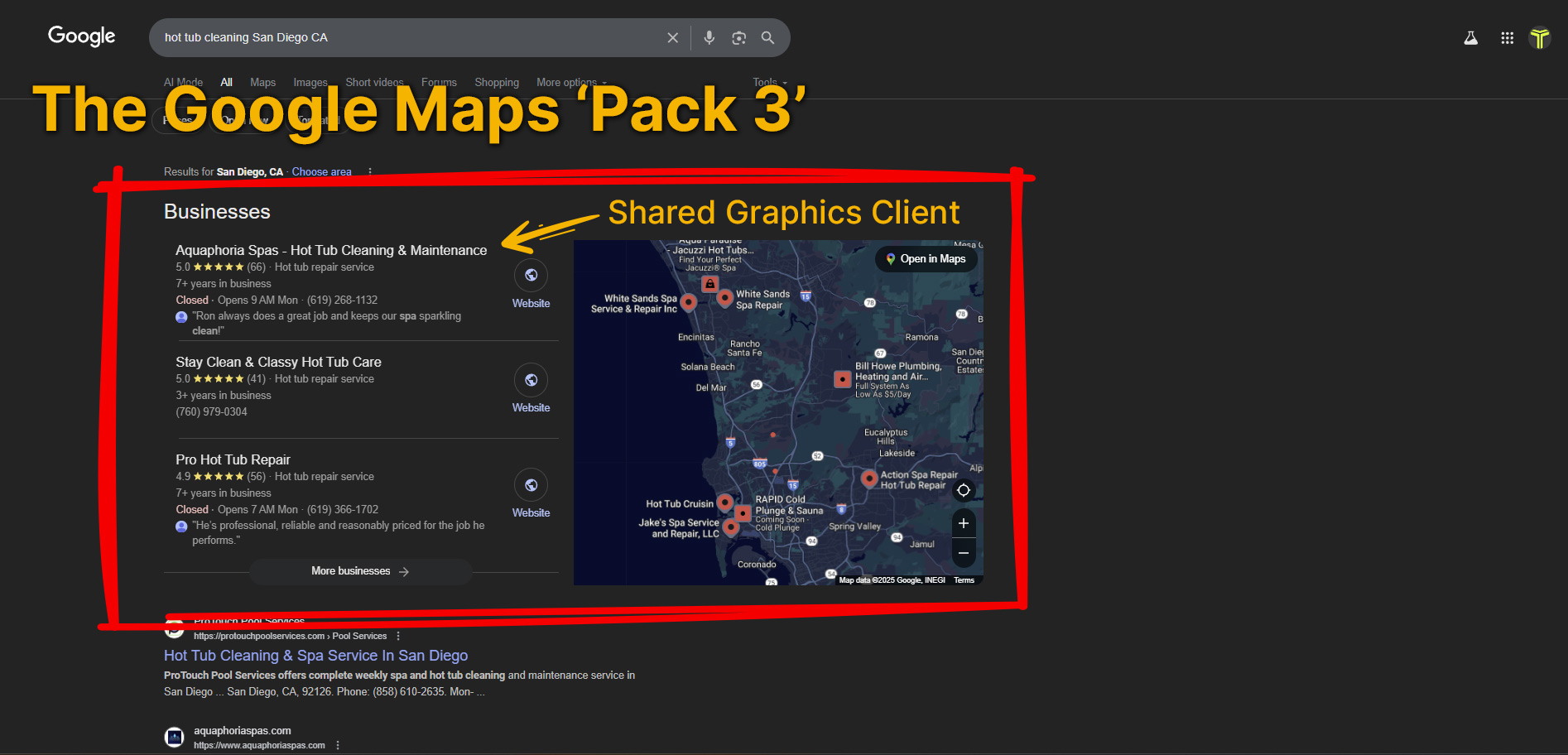
Task: Select Hot Tub Cruisin map pin
Action: [x=724, y=503]
